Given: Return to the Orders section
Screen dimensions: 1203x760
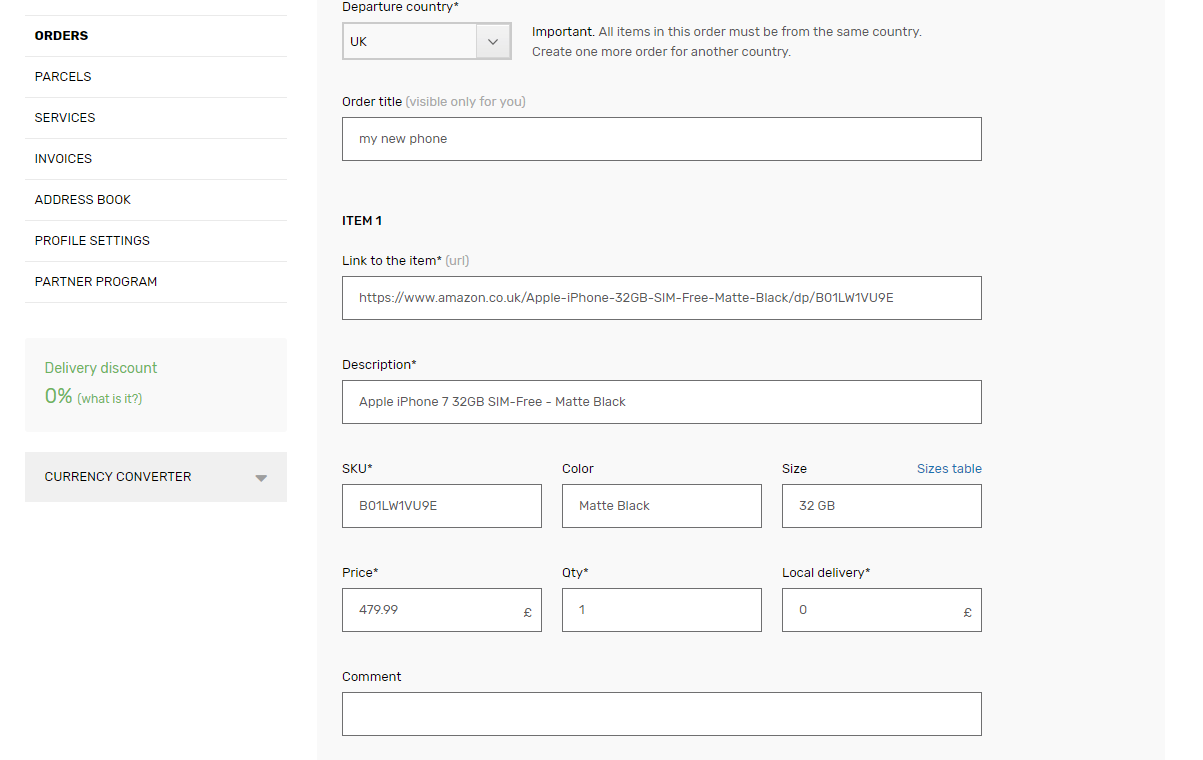Looking at the screenshot, I should [61, 35].
